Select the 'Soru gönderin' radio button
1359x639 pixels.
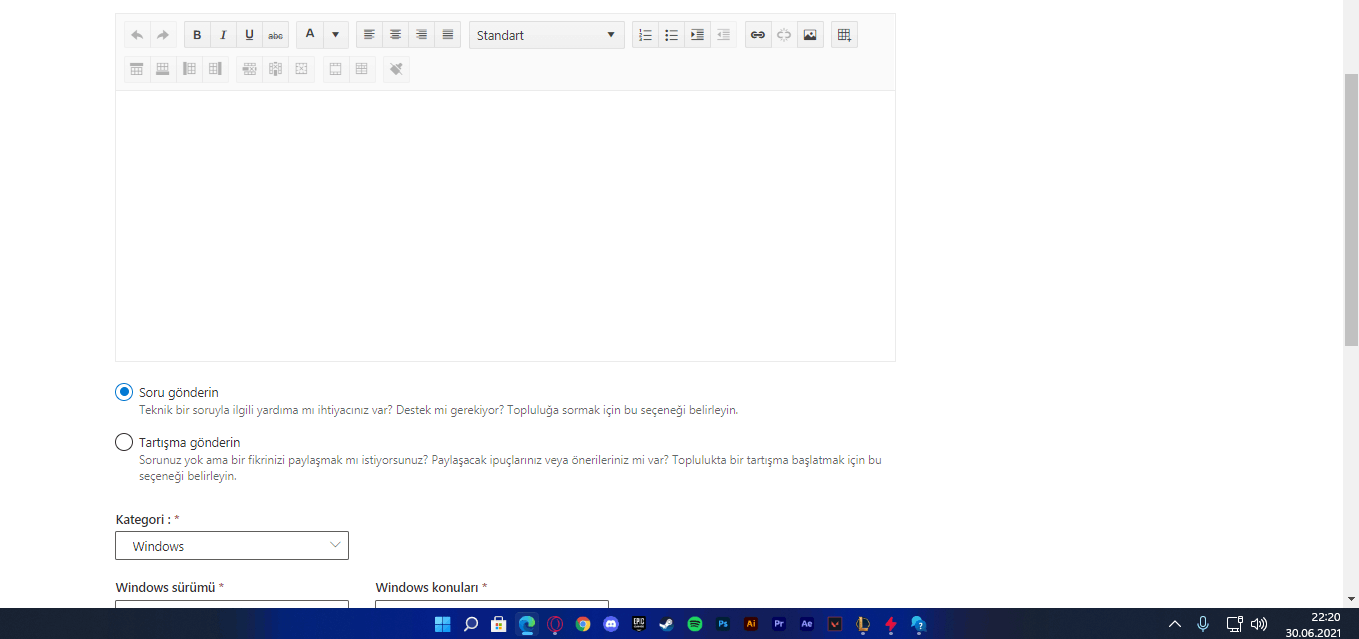click(124, 392)
